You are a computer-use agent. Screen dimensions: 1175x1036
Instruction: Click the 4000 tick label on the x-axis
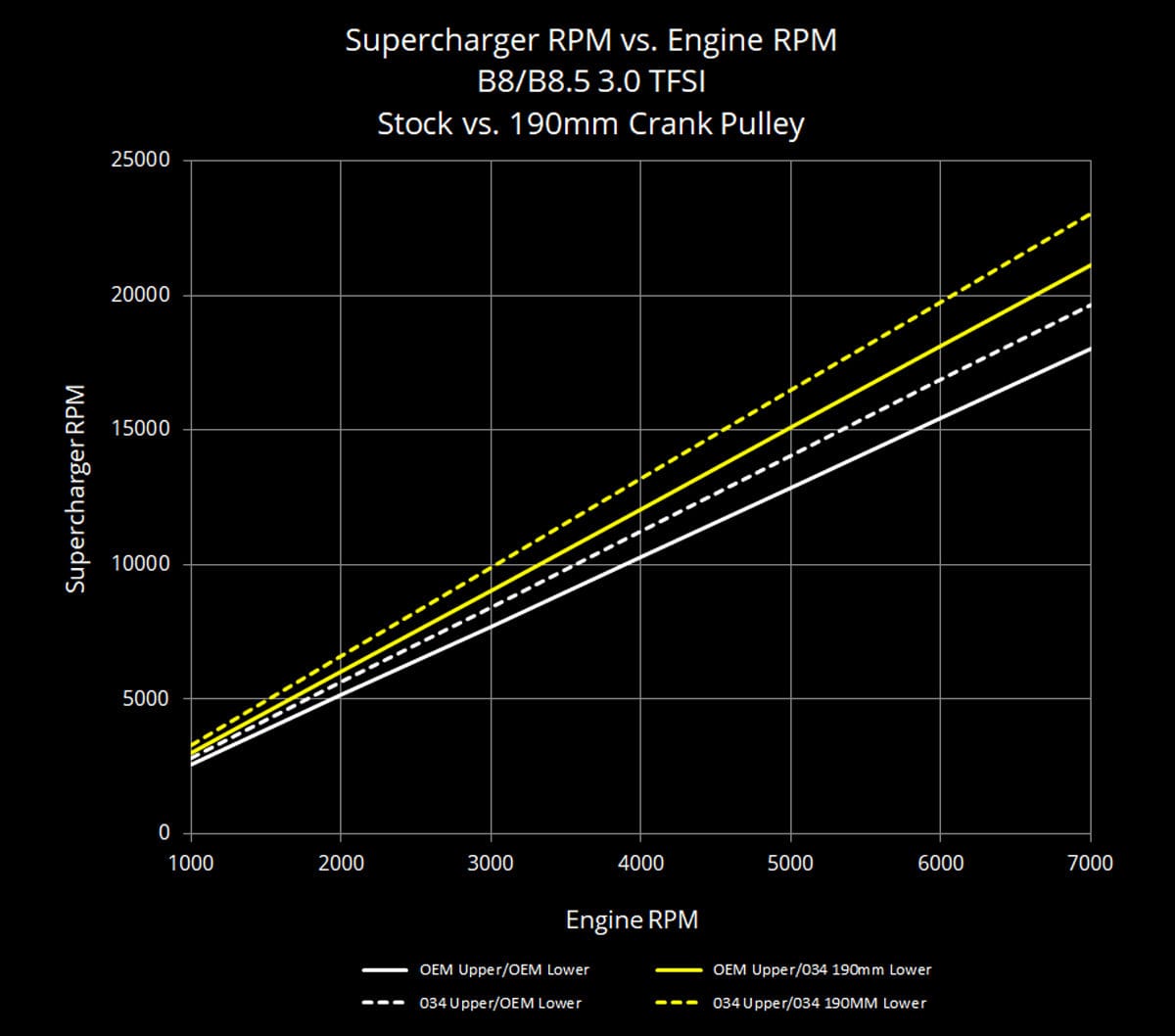[640, 863]
